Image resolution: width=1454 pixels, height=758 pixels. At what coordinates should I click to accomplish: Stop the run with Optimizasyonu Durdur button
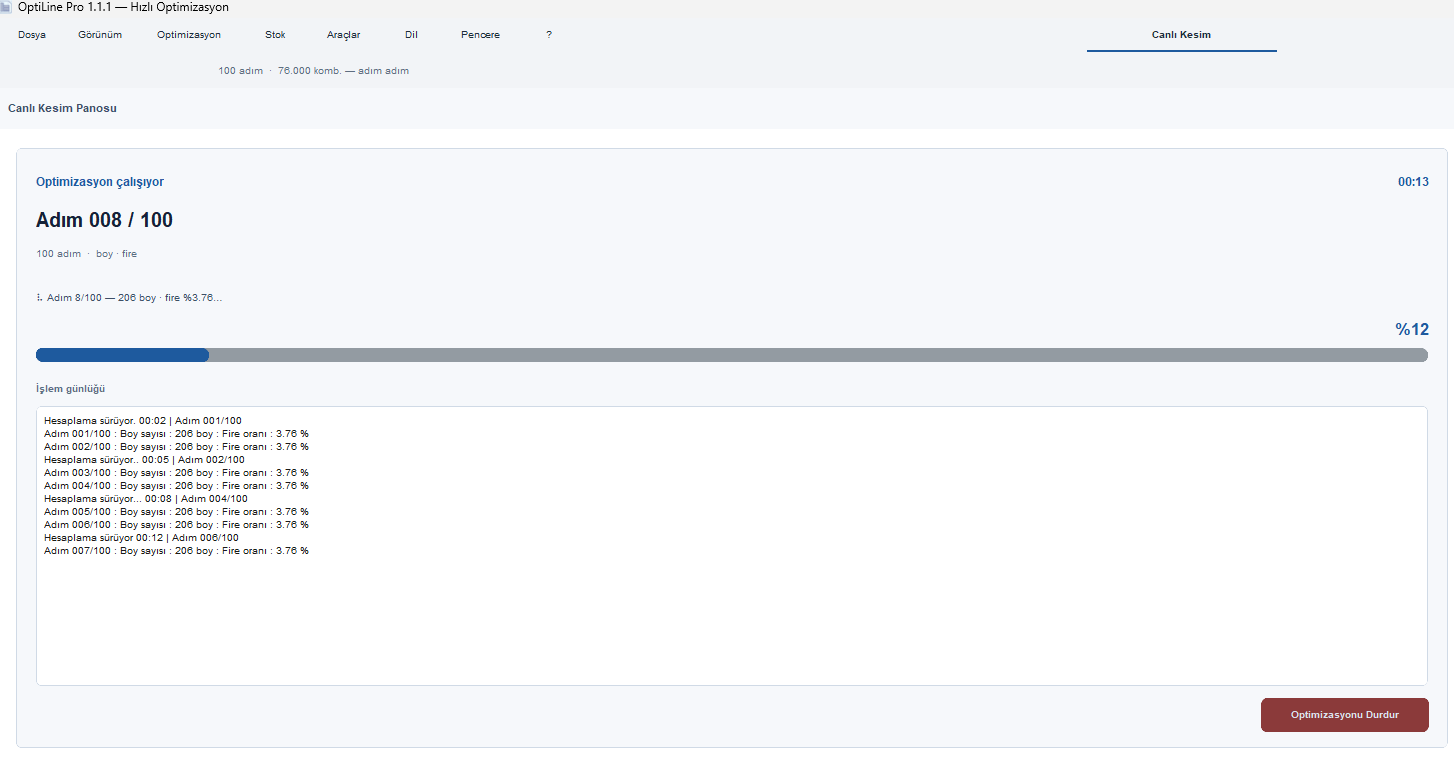1344,715
